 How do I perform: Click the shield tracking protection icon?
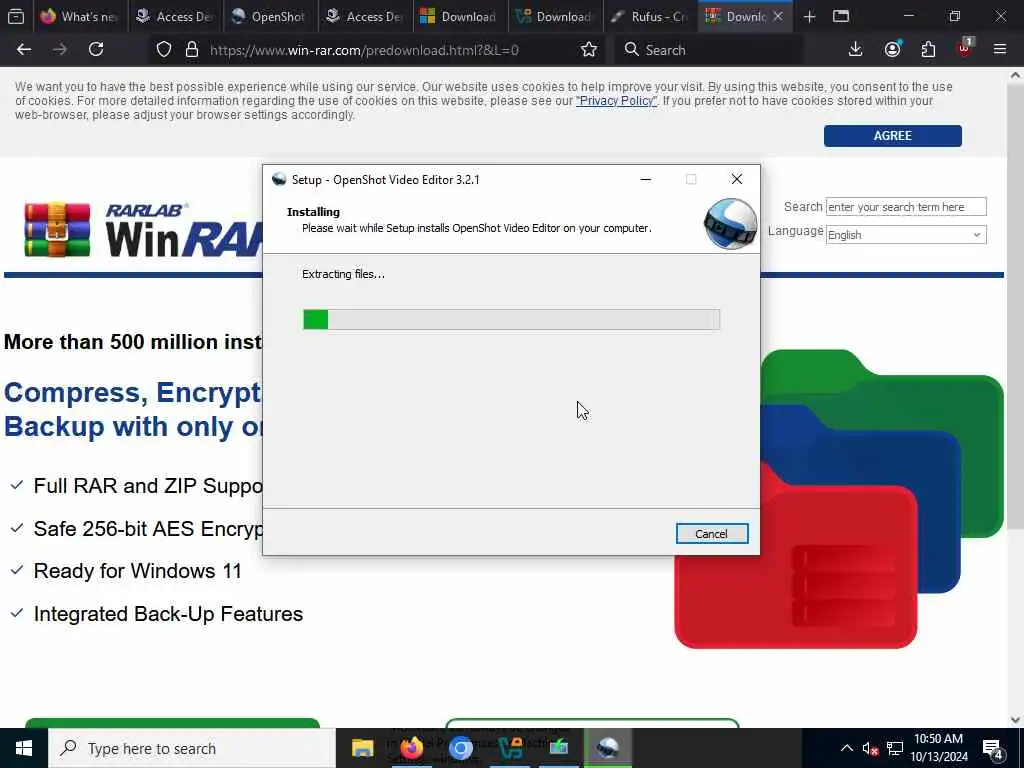click(164, 50)
